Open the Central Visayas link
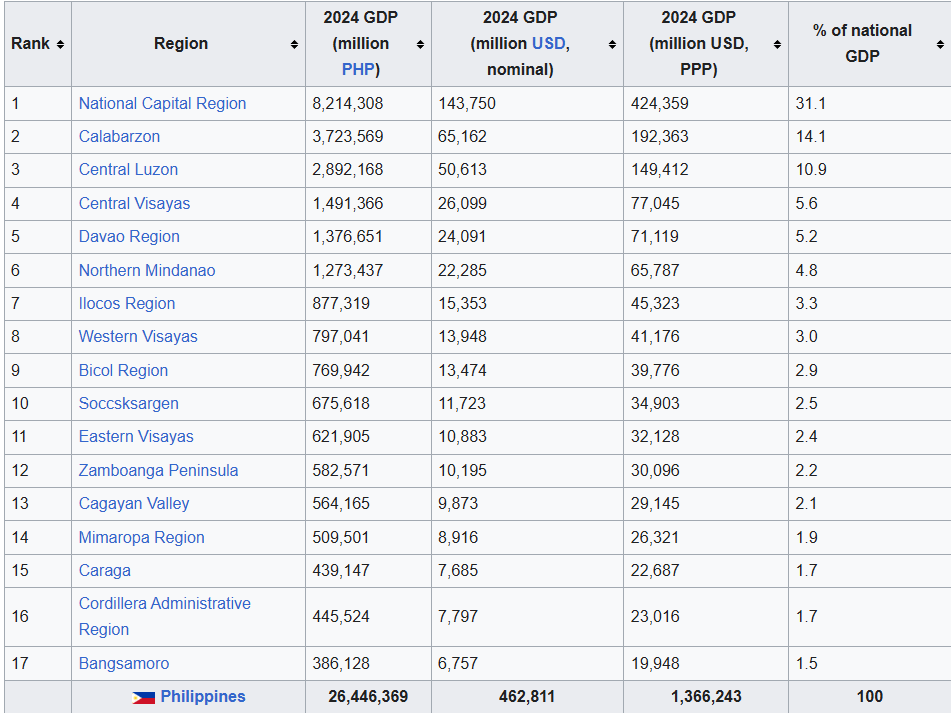The image size is (951, 713). click(135, 204)
